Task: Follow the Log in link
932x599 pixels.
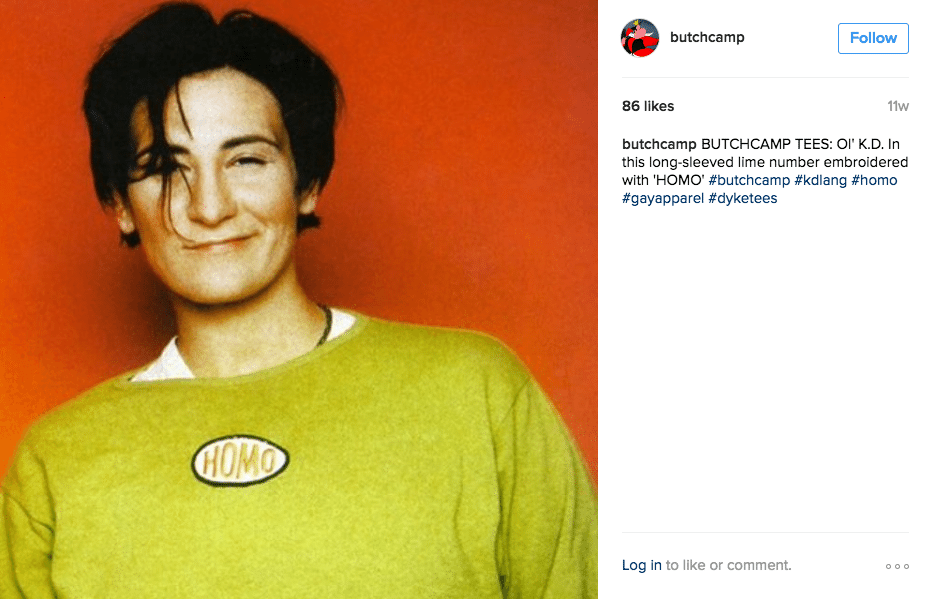Action: tap(641, 565)
